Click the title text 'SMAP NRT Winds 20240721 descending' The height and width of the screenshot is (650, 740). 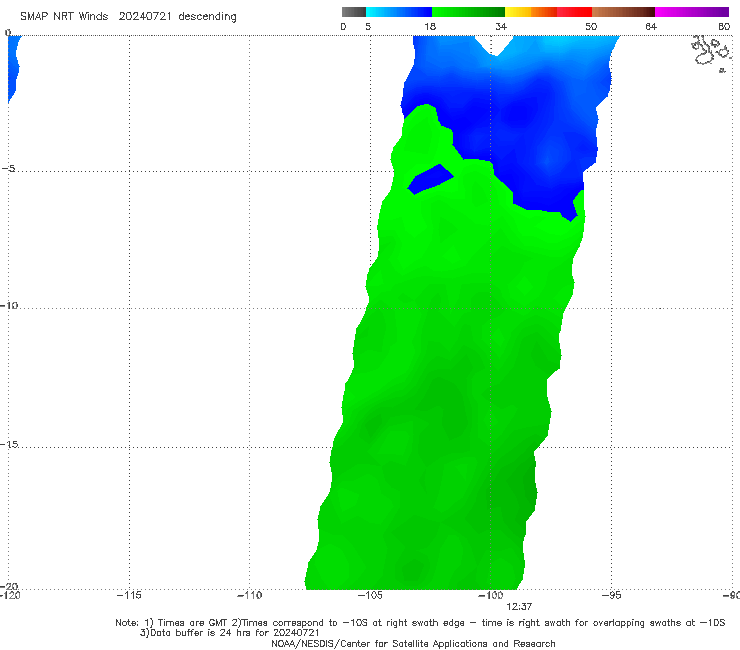[128, 16]
